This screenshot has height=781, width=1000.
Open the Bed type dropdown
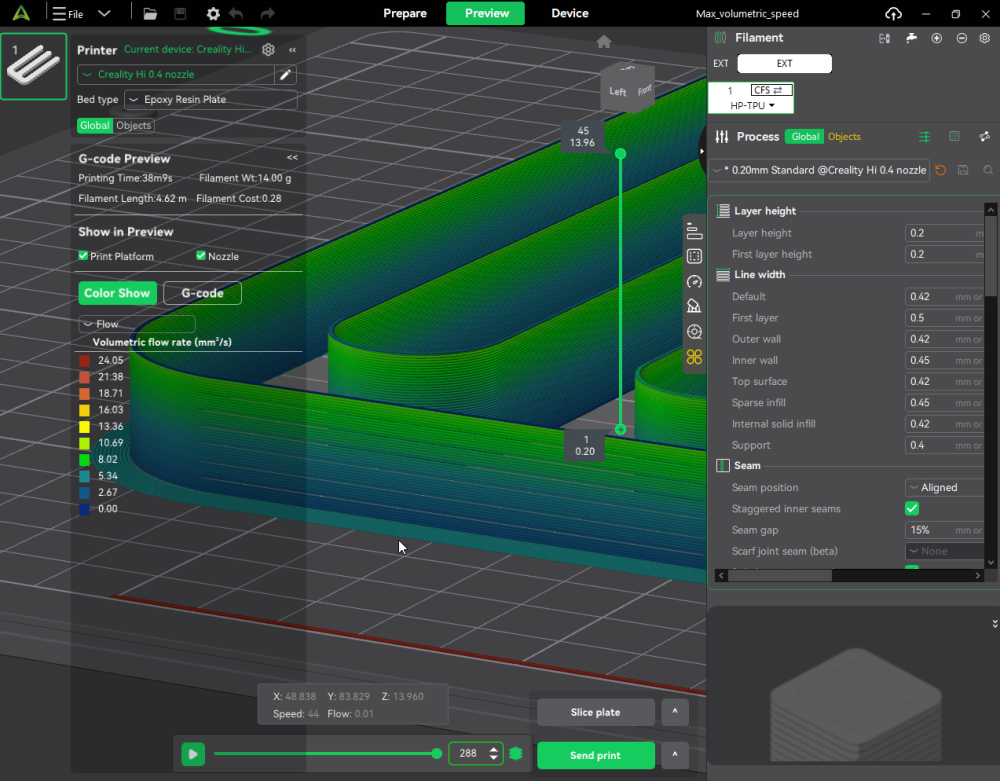click(211, 100)
